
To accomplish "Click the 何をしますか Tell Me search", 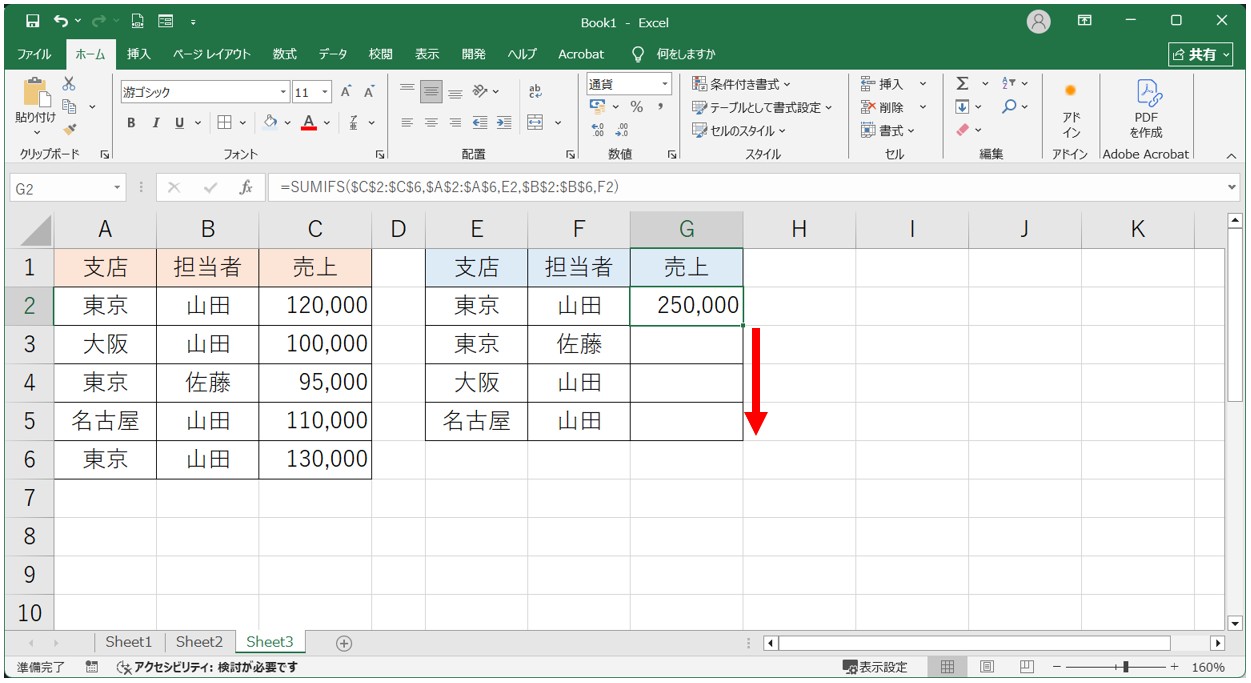I will click(x=674, y=54).
